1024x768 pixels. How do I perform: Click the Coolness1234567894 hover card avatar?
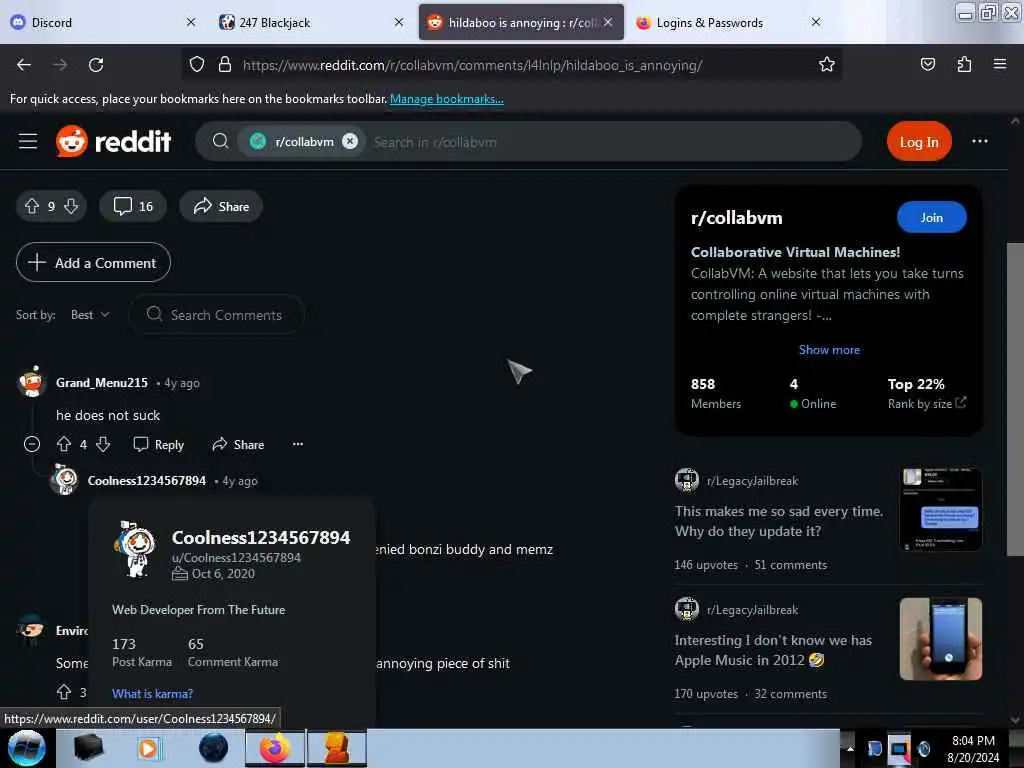point(136,549)
